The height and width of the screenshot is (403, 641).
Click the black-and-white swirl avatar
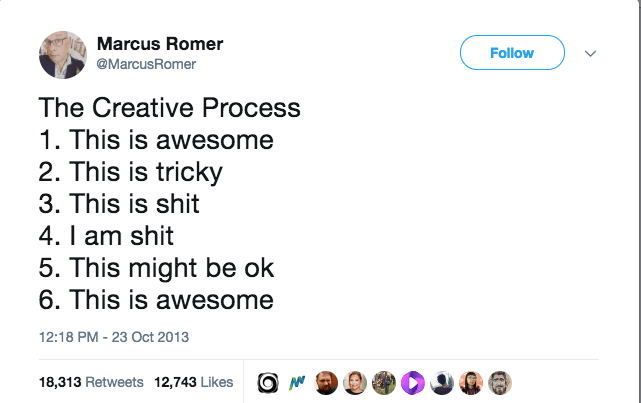click(x=268, y=382)
